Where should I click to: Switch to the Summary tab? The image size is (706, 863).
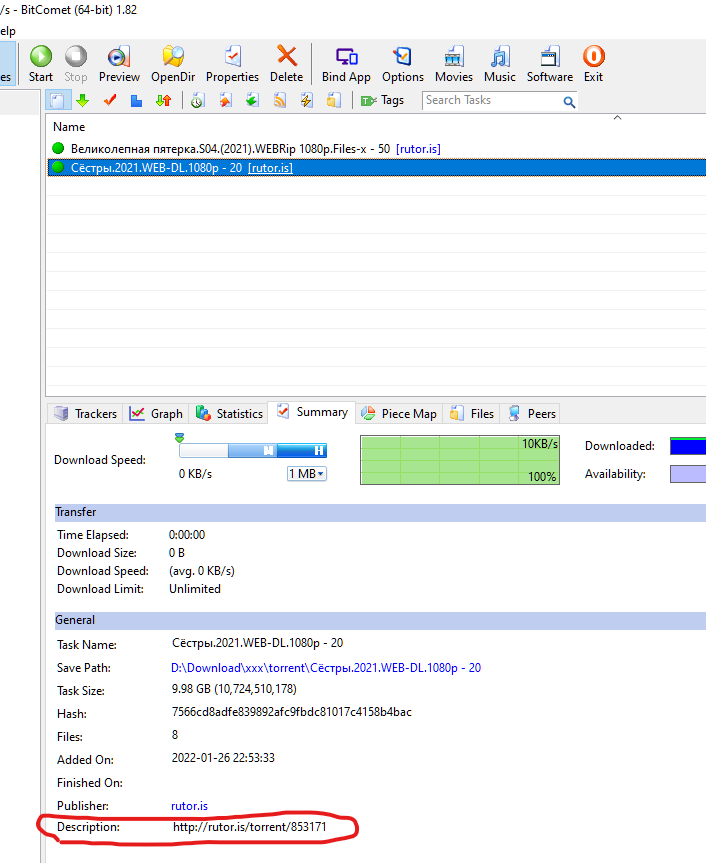[x=312, y=412]
